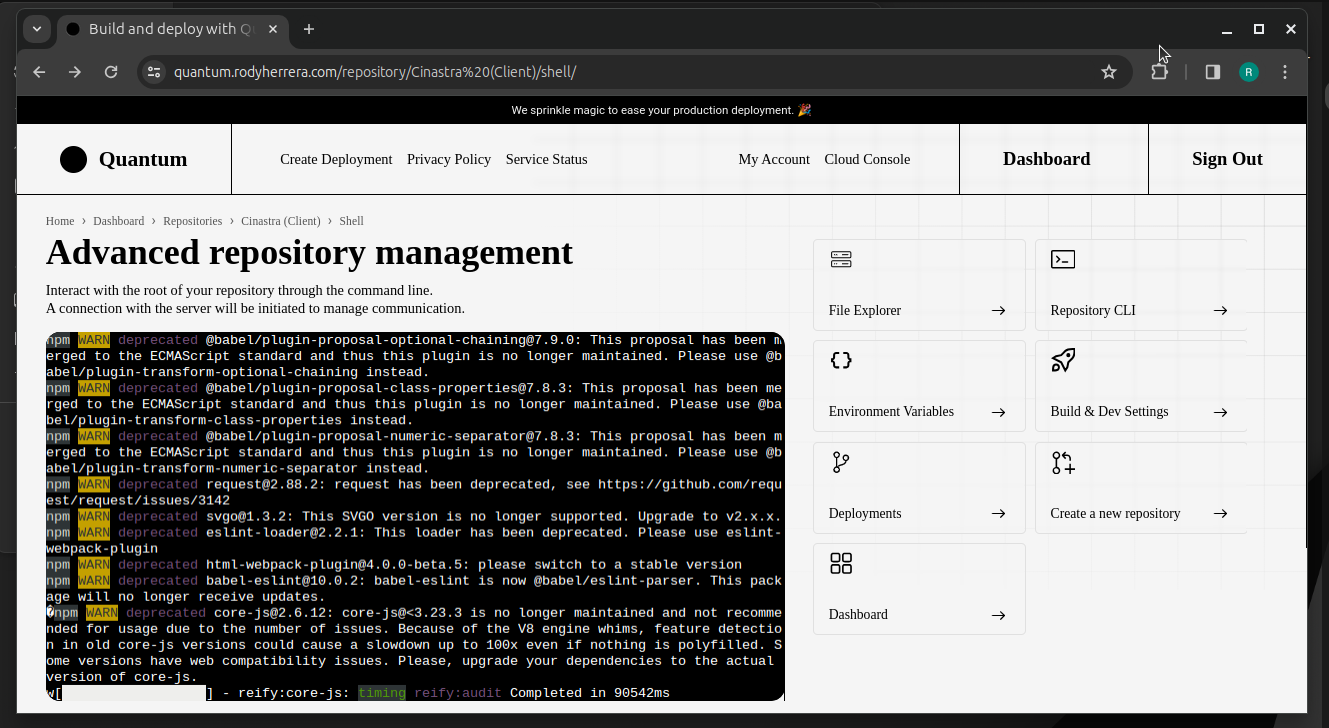
Task: Toggle the browser side panel icon
Action: coord(1213,72)
